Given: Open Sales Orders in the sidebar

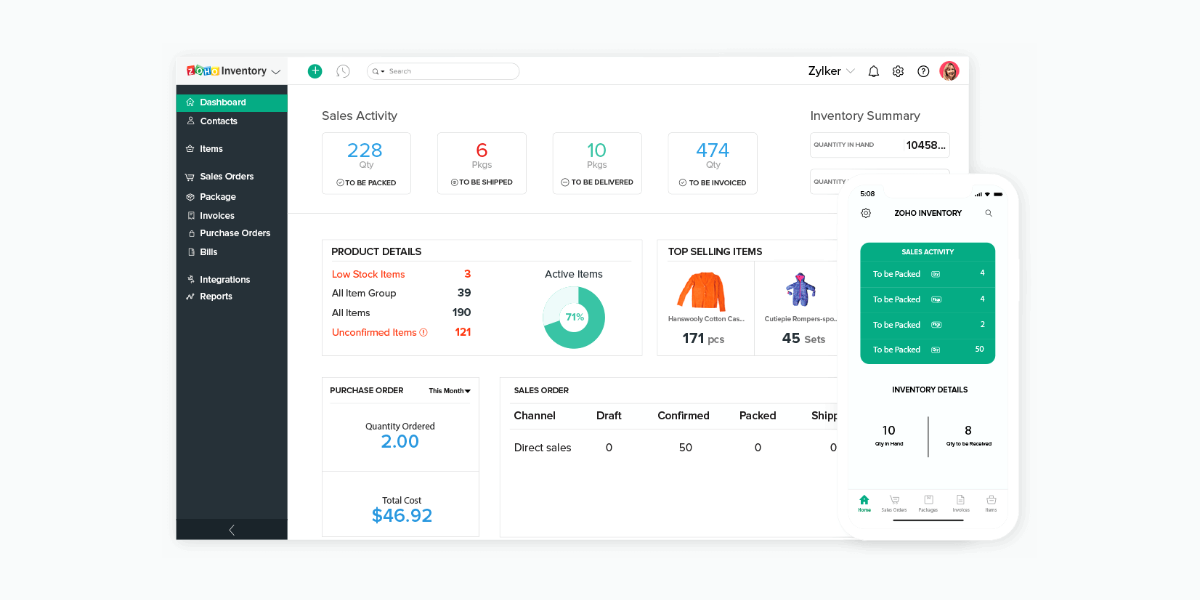Looking at the screenshot, I should 226,177.
